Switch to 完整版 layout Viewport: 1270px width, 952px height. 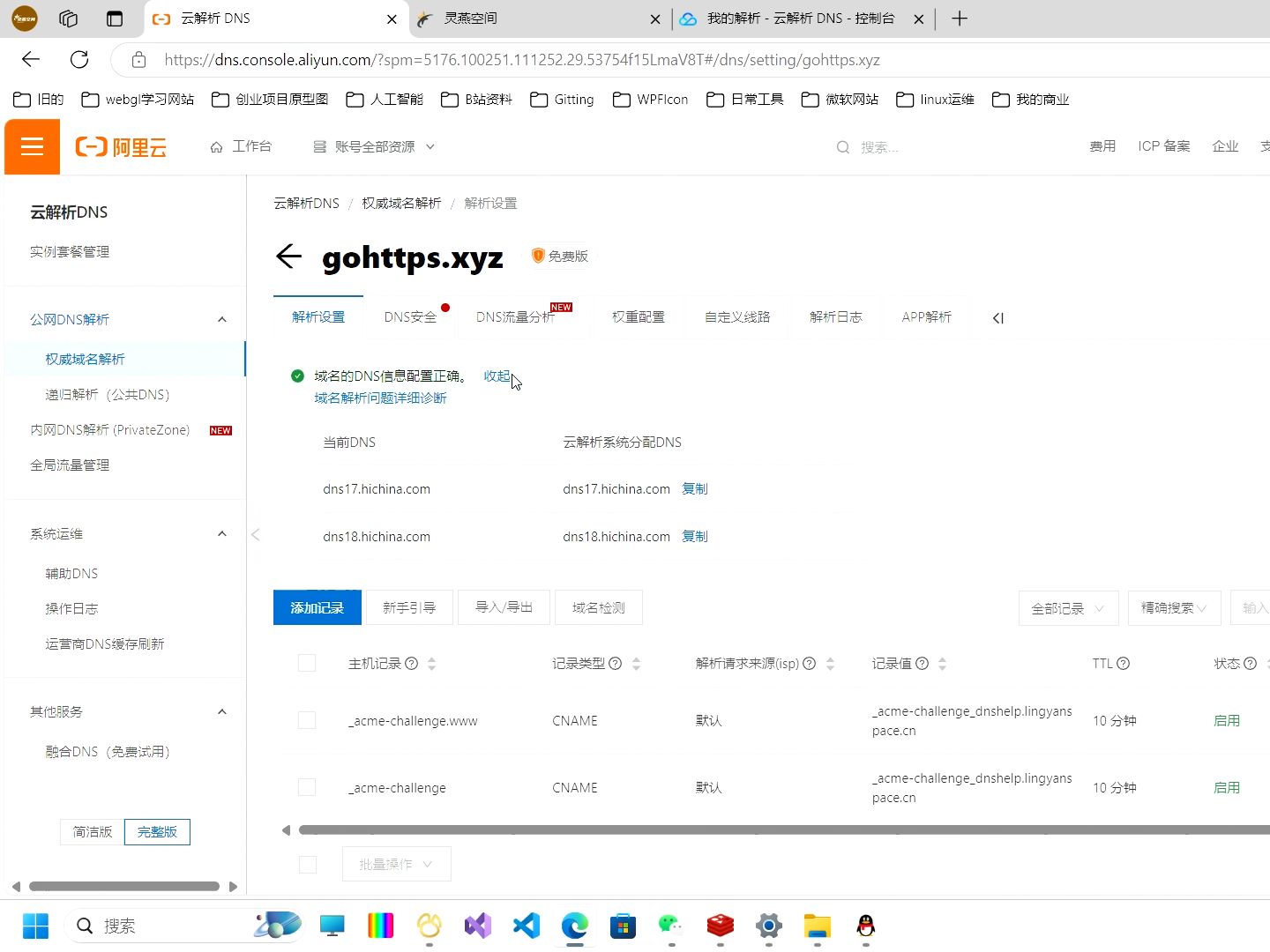pos(157,831)
